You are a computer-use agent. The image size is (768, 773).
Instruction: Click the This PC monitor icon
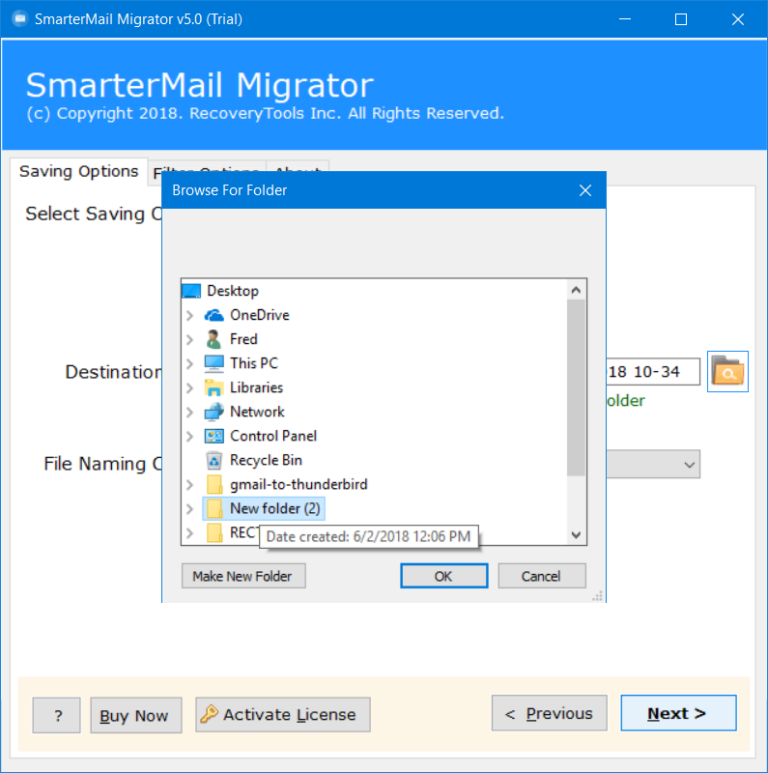[x=214, y=363]
